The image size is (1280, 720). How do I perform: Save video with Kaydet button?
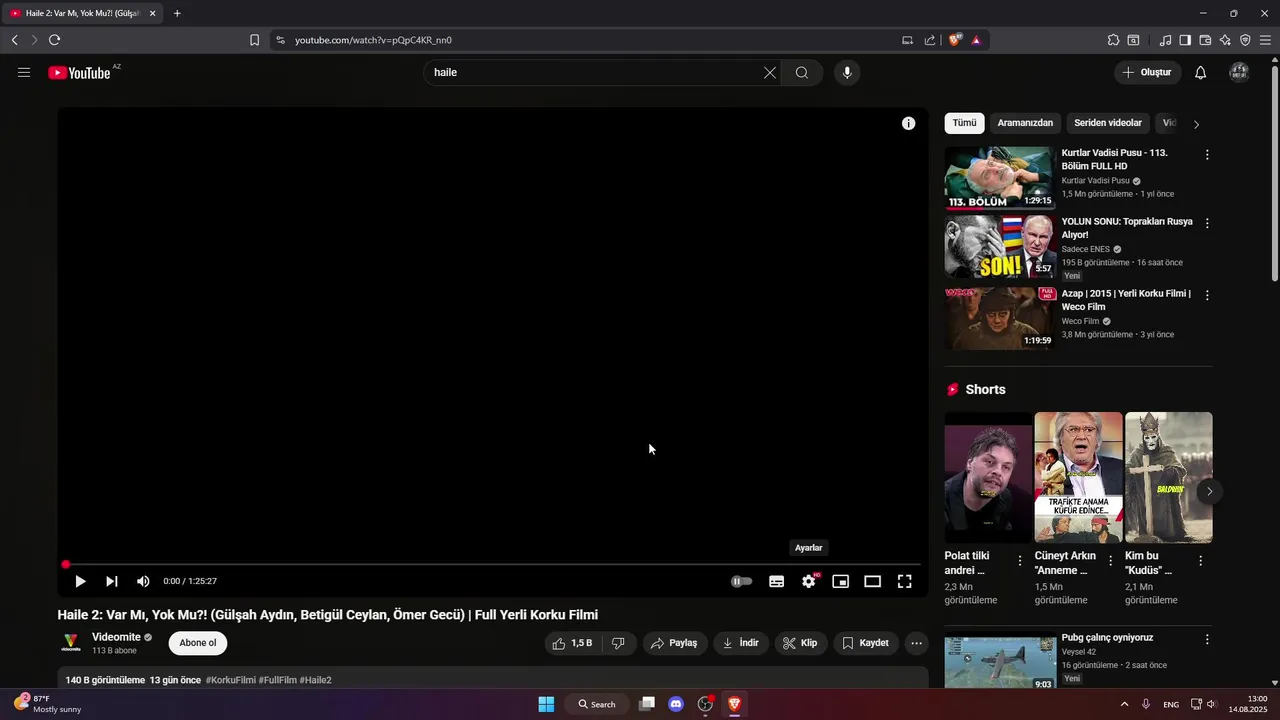(866, 643)
